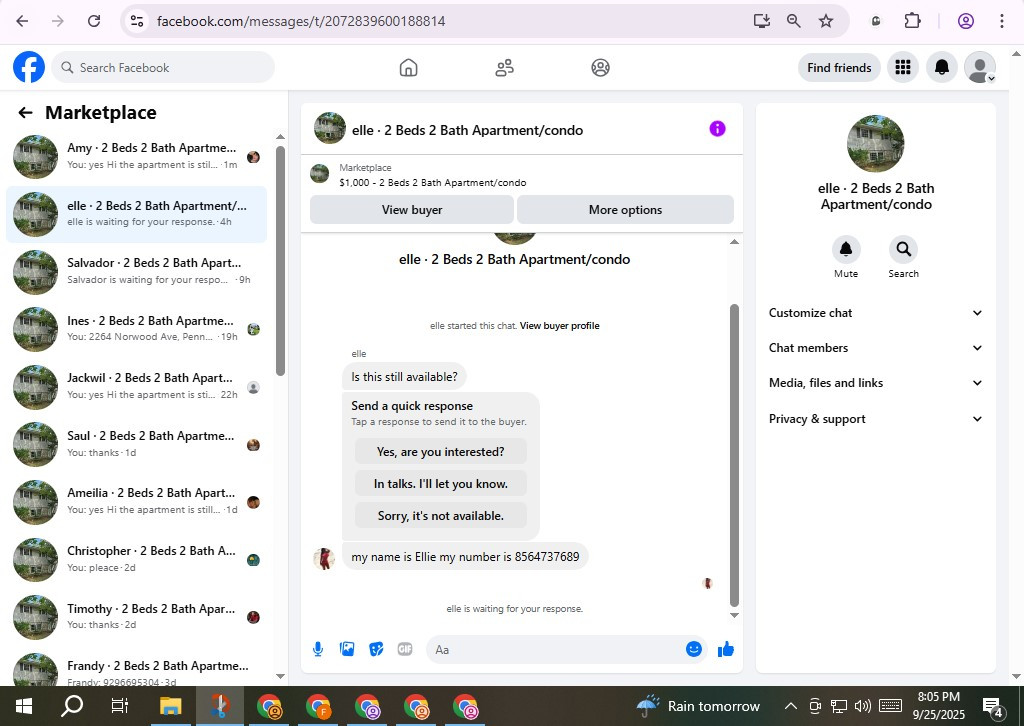Mute this conversation with the bell icon
This screenshot has width=1024, height=726.
pyautogui.click(x=846, y=249)
